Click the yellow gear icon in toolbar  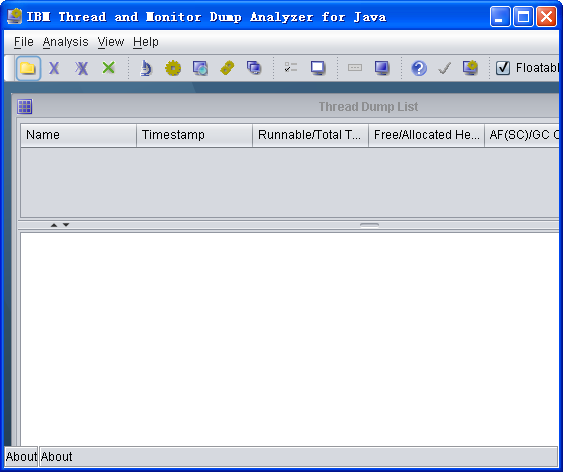click(173, 68)
